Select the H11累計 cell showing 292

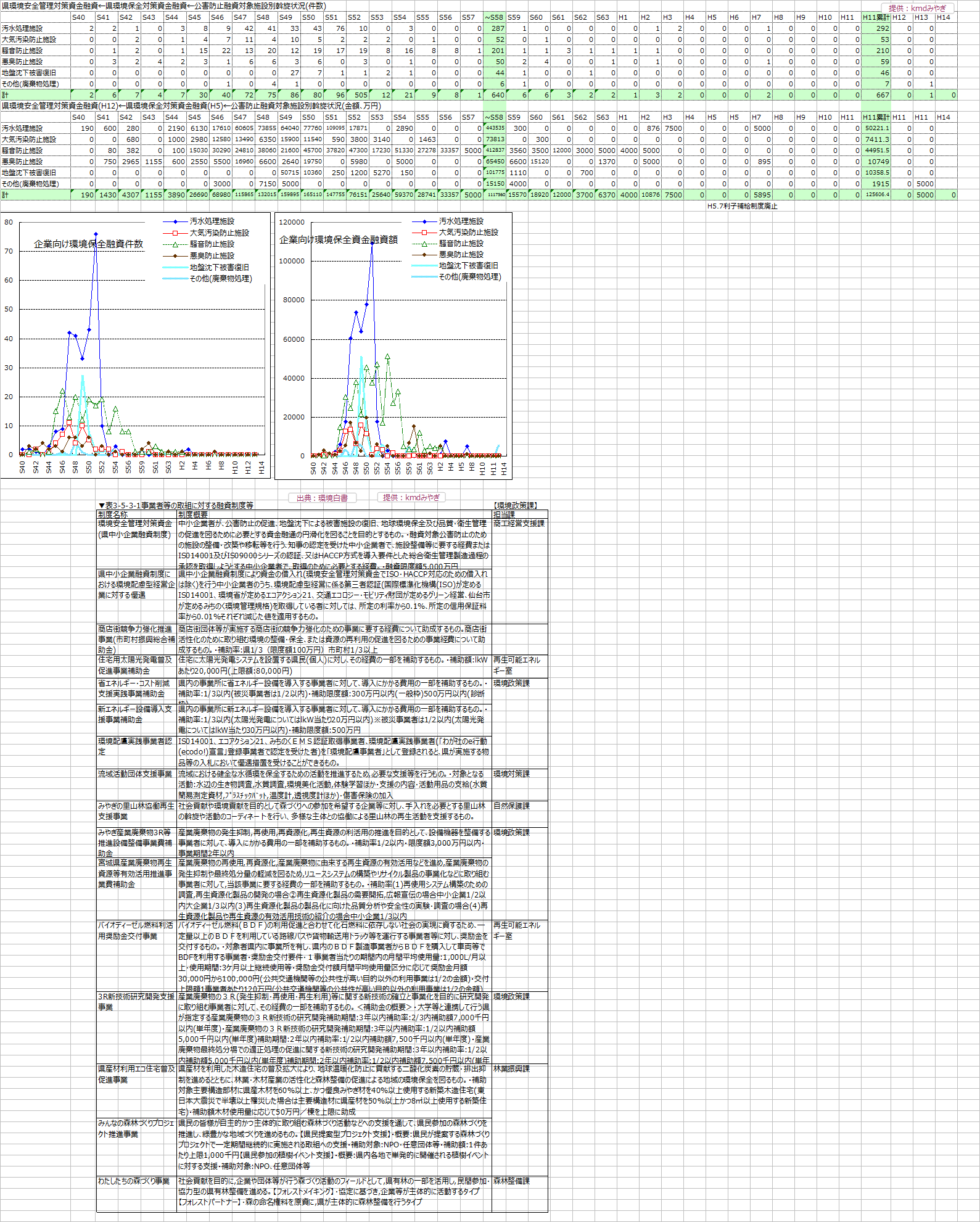point(876,28)
